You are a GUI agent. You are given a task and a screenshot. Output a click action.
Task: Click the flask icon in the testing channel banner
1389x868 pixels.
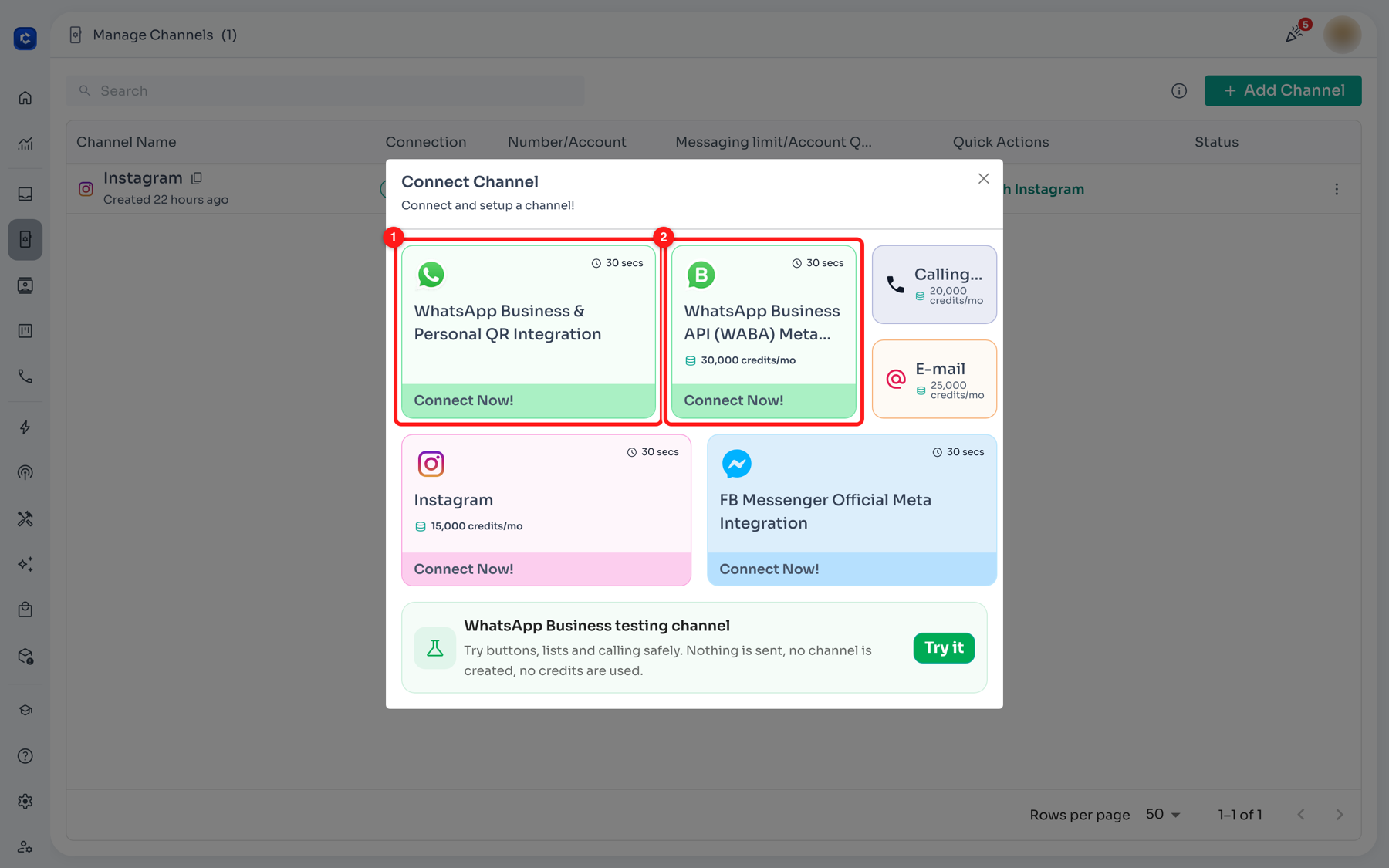point(435,648)
